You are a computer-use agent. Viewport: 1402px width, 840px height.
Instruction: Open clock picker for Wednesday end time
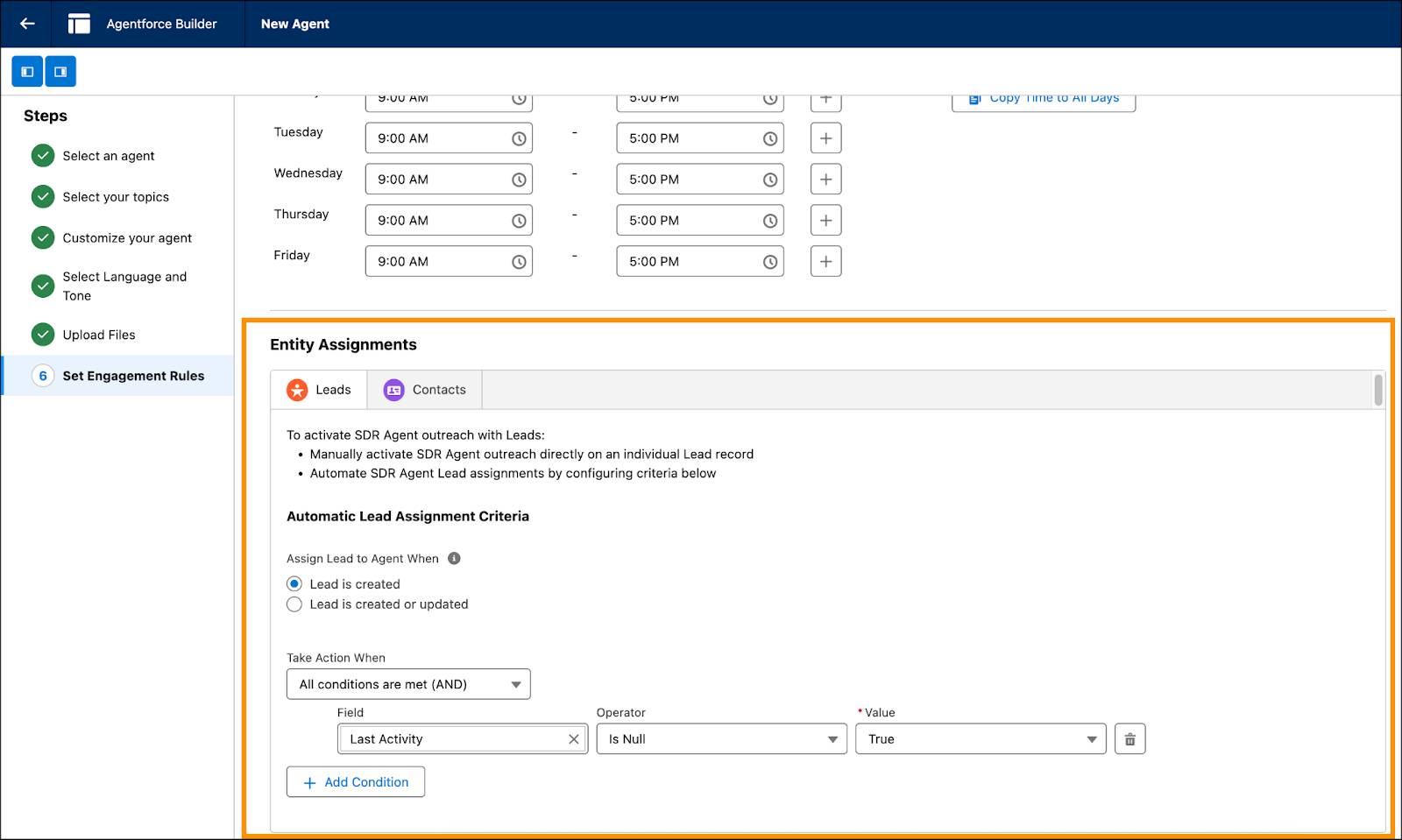click(770, 180)
